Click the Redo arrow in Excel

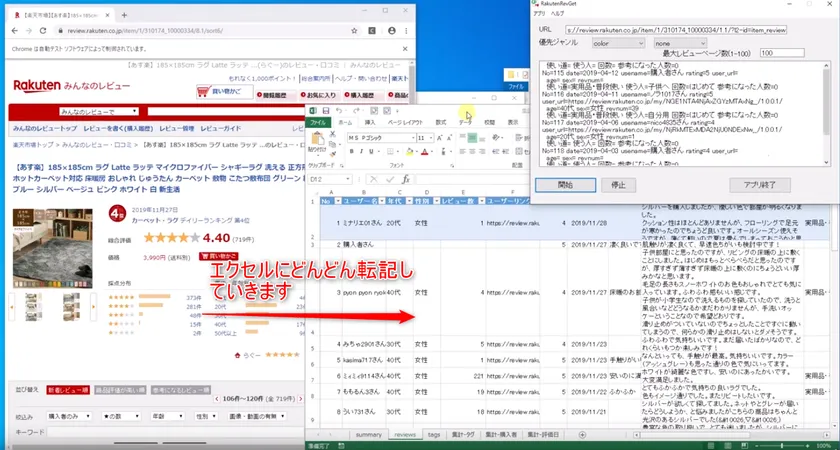click(356, 111)
